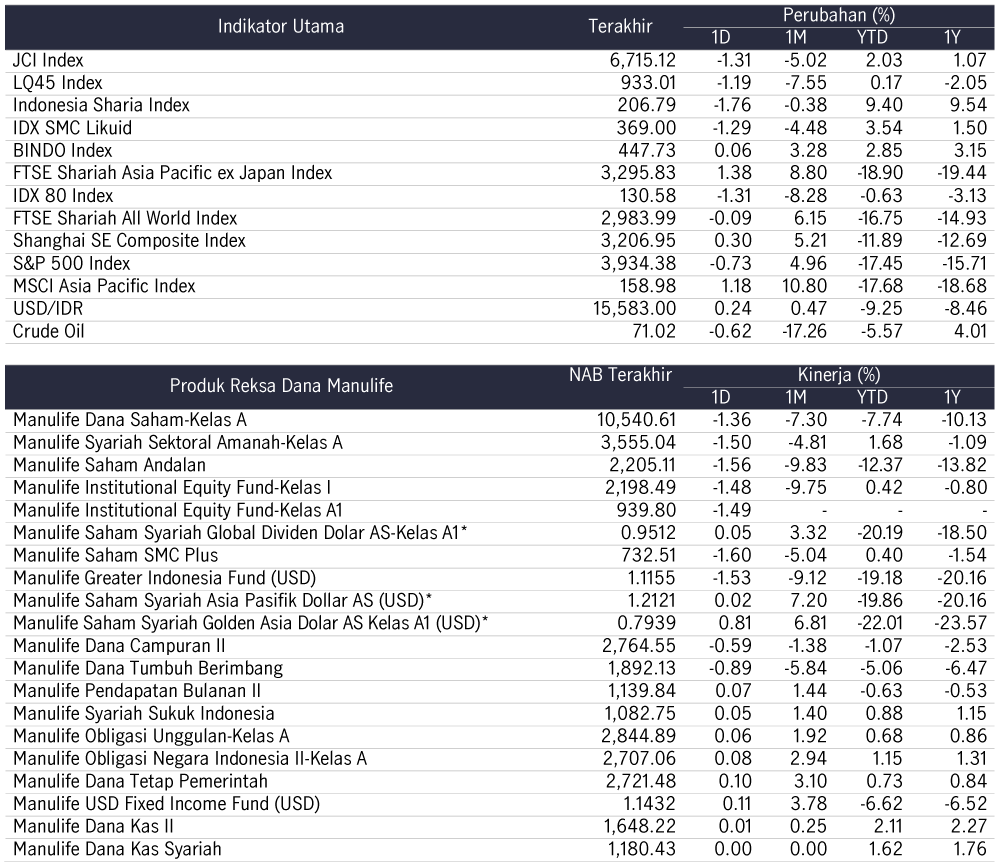Screen dimensions: 998x866
Task: Click 'FTSE Shariah All World Index' label
Action: [x=125, y=218]
